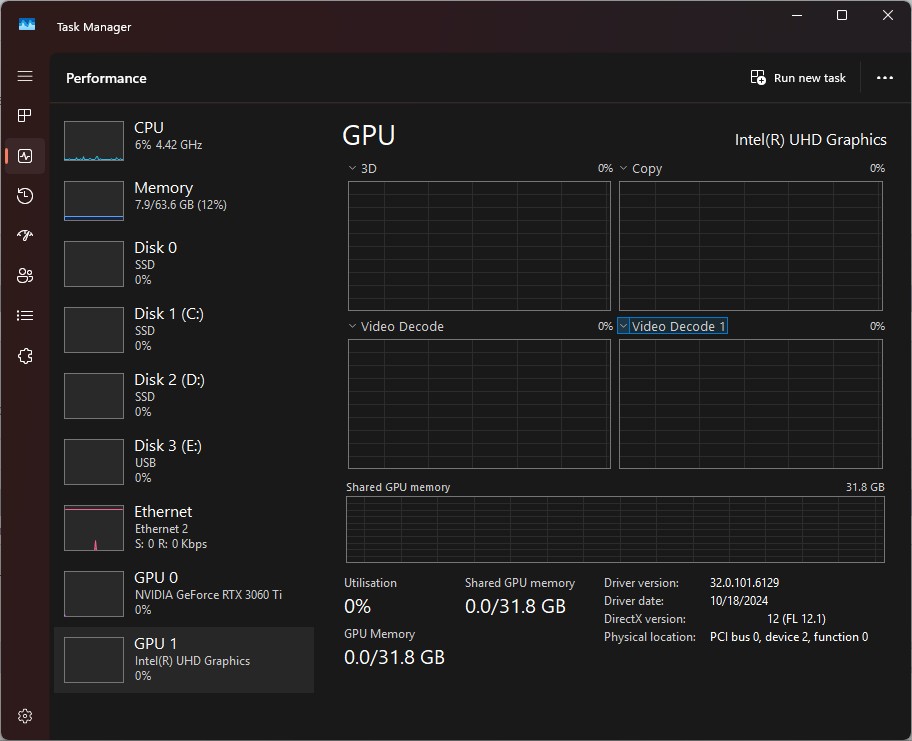Image resolution: width=912 pixels, height=741 pixels.
Task: Open the Video Decode 1 dropdown chevron
Action: pyautogui.click(x=624, y=326)
